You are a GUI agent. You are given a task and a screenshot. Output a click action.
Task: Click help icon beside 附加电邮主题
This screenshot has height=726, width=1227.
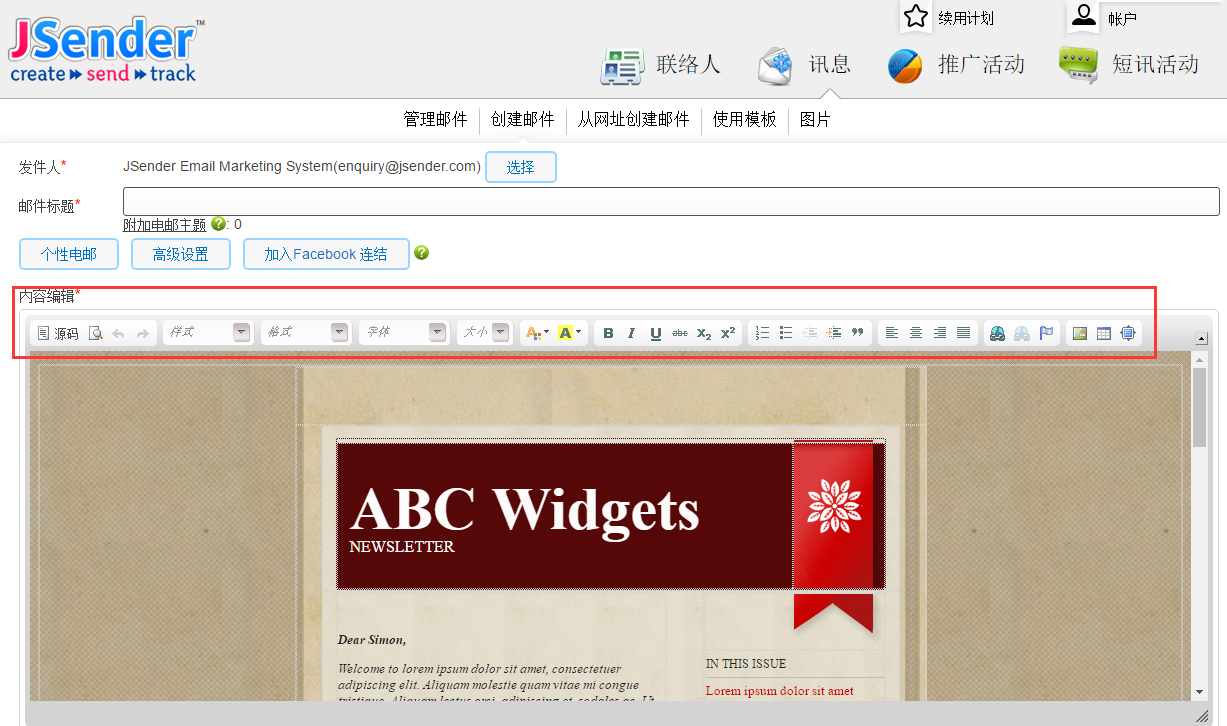tap(218, 224)
